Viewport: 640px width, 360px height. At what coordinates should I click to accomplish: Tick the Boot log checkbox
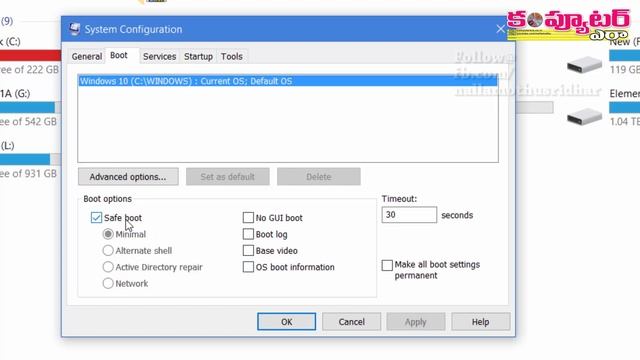point(248,234)
